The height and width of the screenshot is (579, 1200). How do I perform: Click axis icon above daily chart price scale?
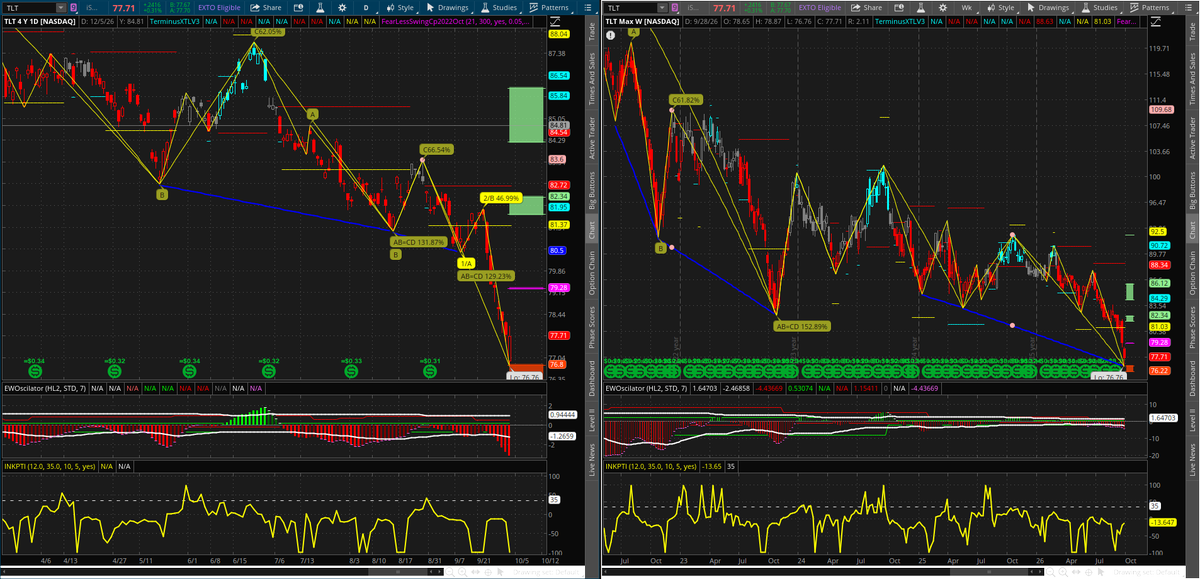click(x=557, y=20)
